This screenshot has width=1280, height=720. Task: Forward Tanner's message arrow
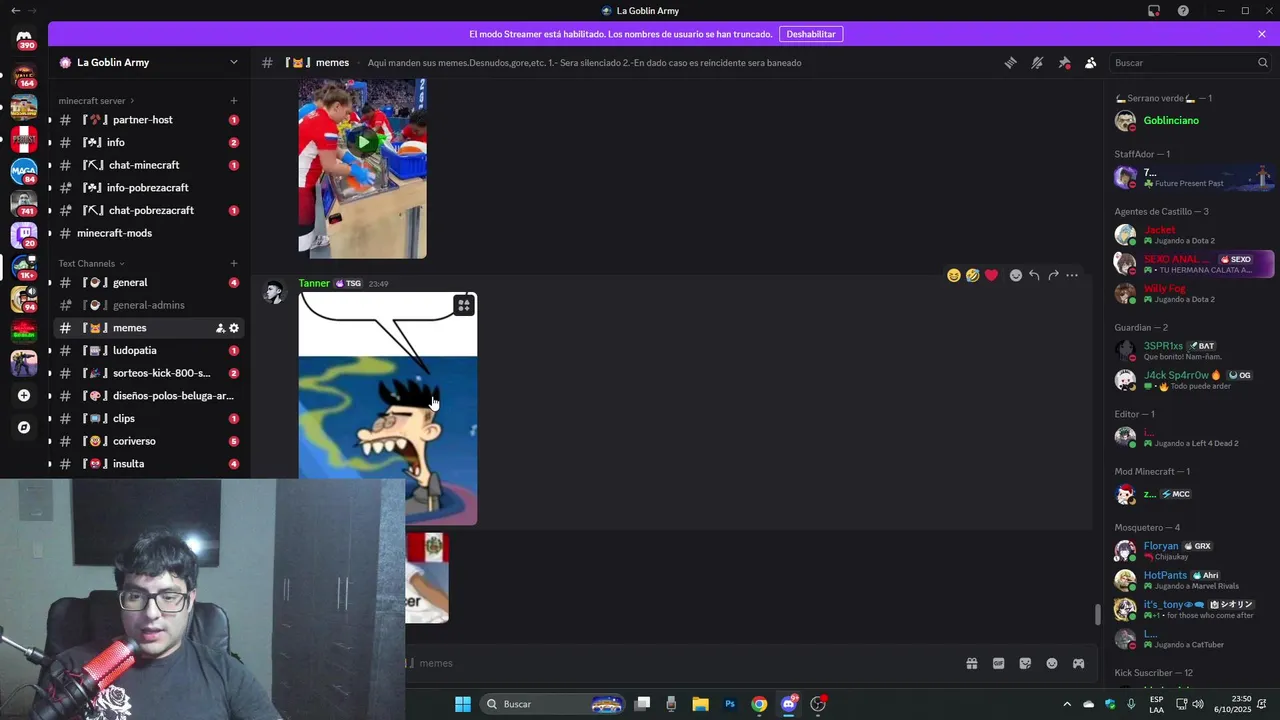[1053, 275]
